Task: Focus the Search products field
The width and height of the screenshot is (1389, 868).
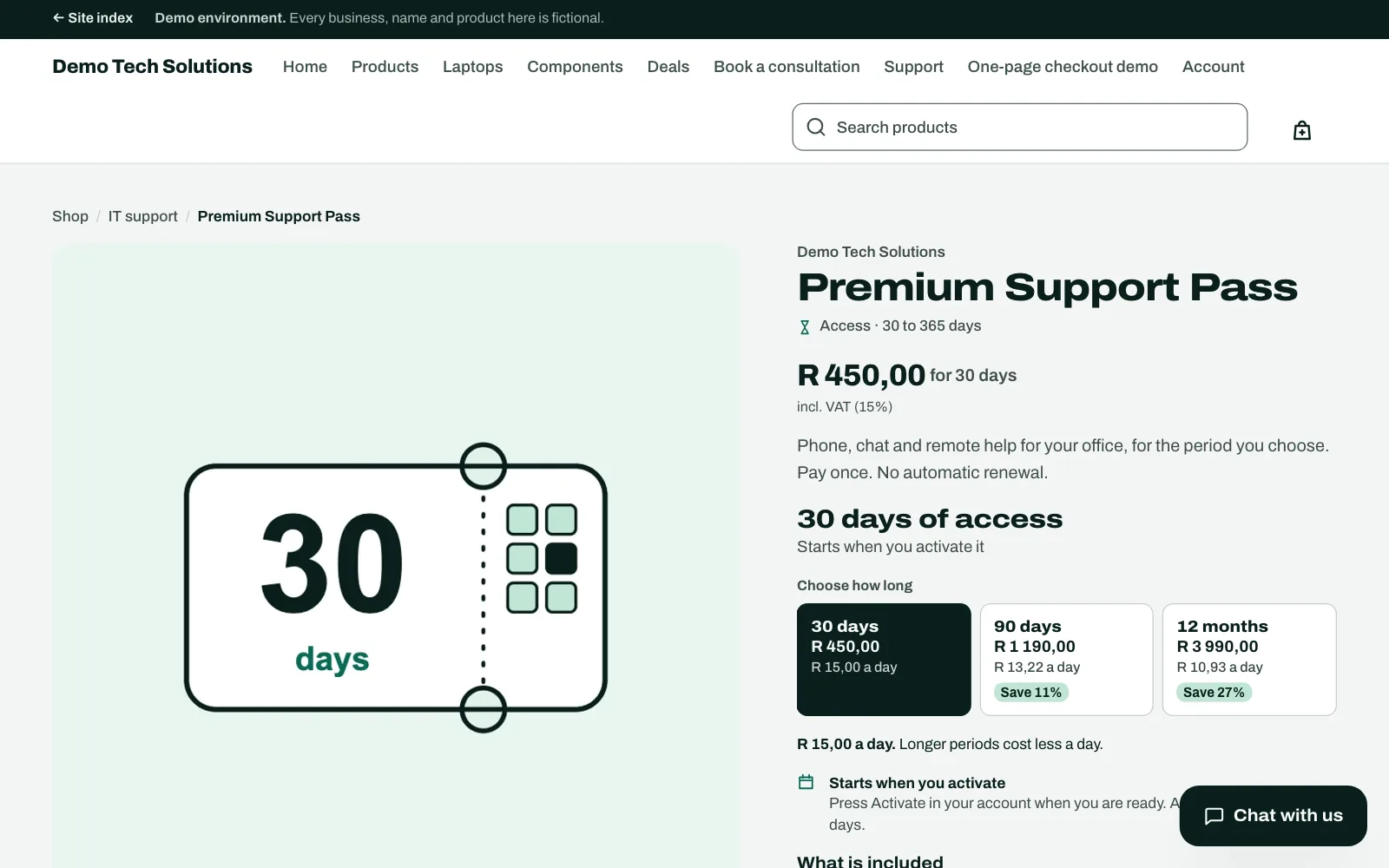Action: click(1019, 128)
